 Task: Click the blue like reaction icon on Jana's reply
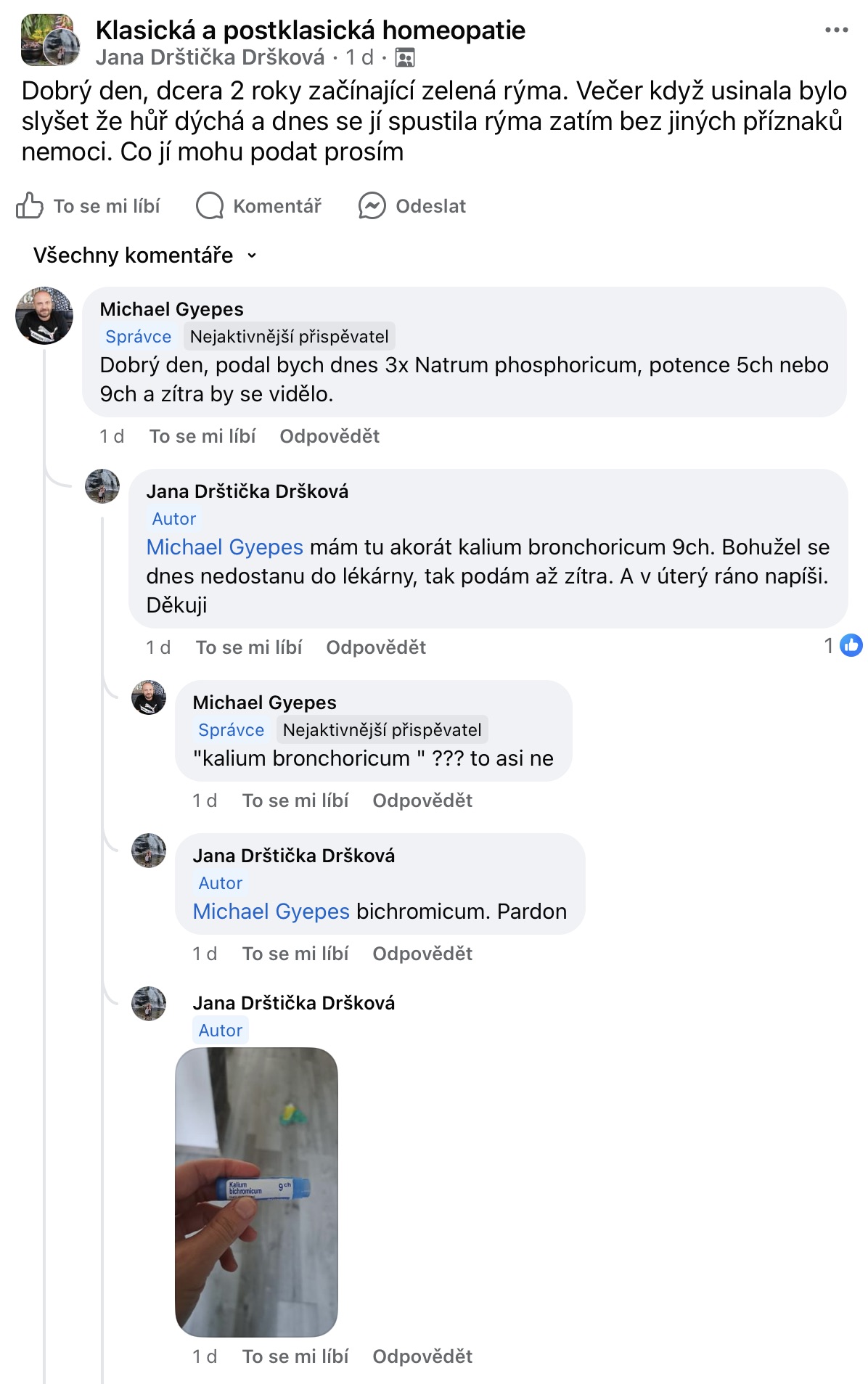point(851,645)
